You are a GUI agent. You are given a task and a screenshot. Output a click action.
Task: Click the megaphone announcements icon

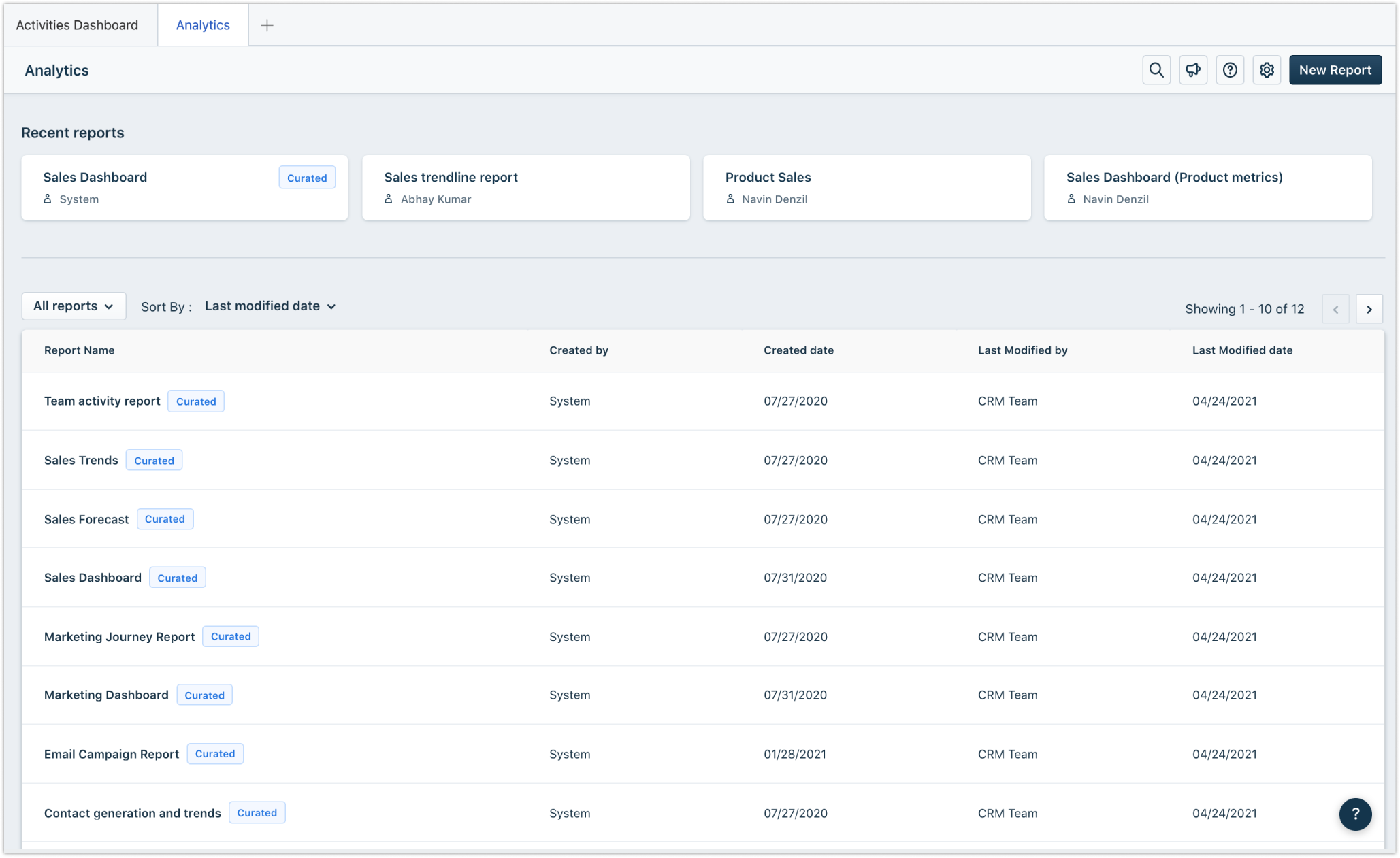[1192, 70]
